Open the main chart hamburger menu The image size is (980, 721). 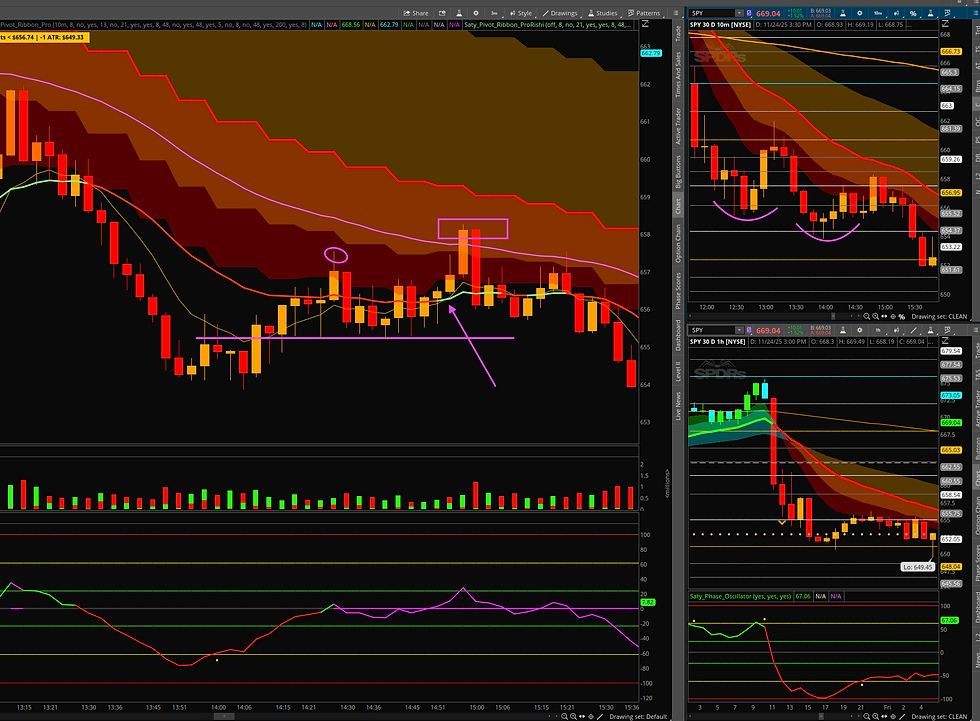[675, 13]
